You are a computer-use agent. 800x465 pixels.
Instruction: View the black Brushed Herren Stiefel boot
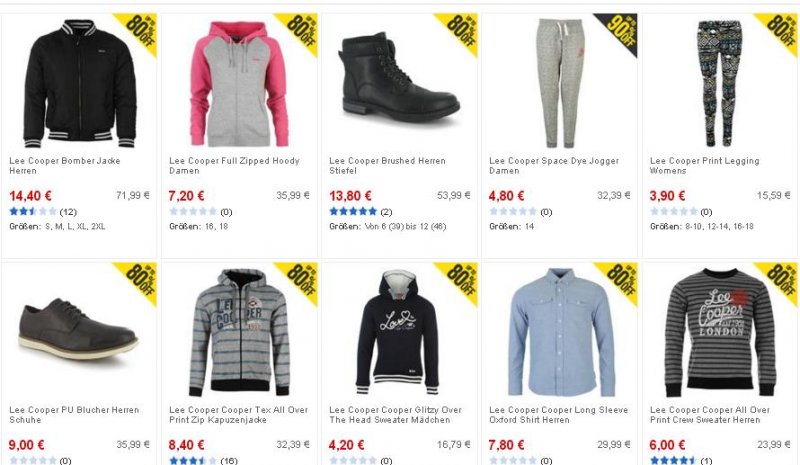tap(399, 77)
